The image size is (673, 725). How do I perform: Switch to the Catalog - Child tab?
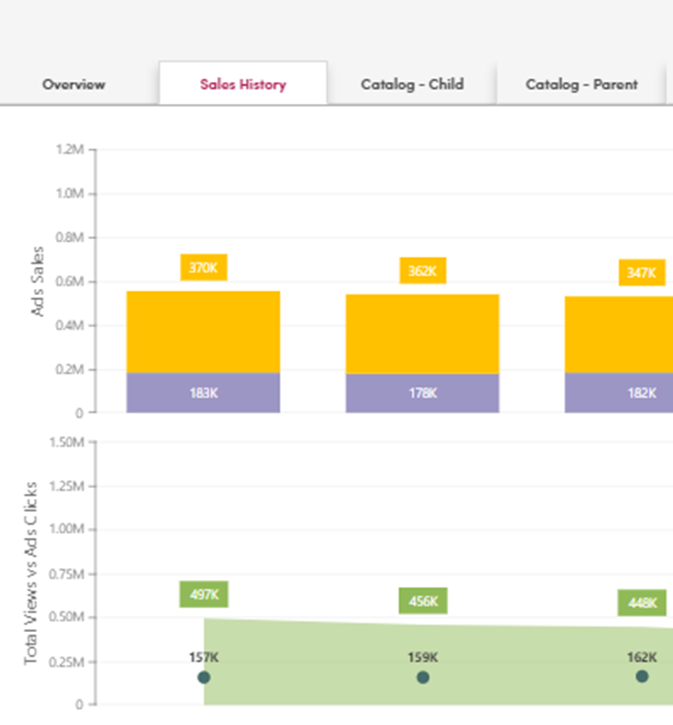coord(411,84)
